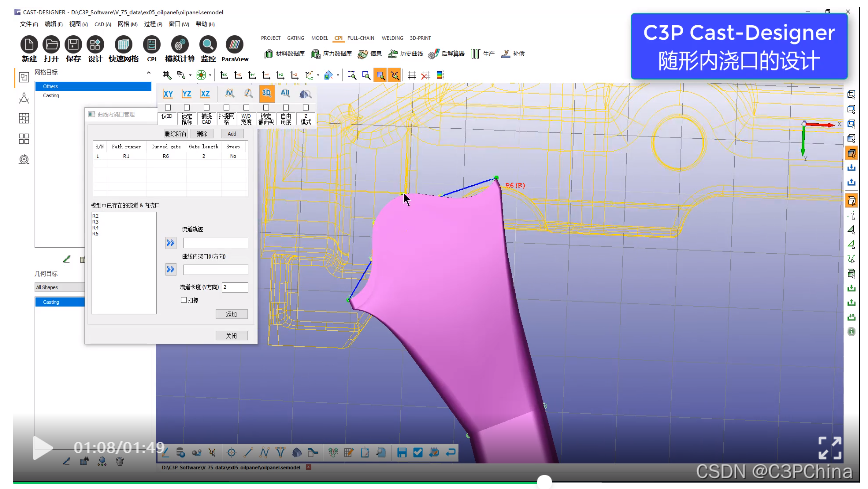Tick the checkbox below the All button
Screen dimensions: 868x489
pyautogui.click(x=286, y=107)
